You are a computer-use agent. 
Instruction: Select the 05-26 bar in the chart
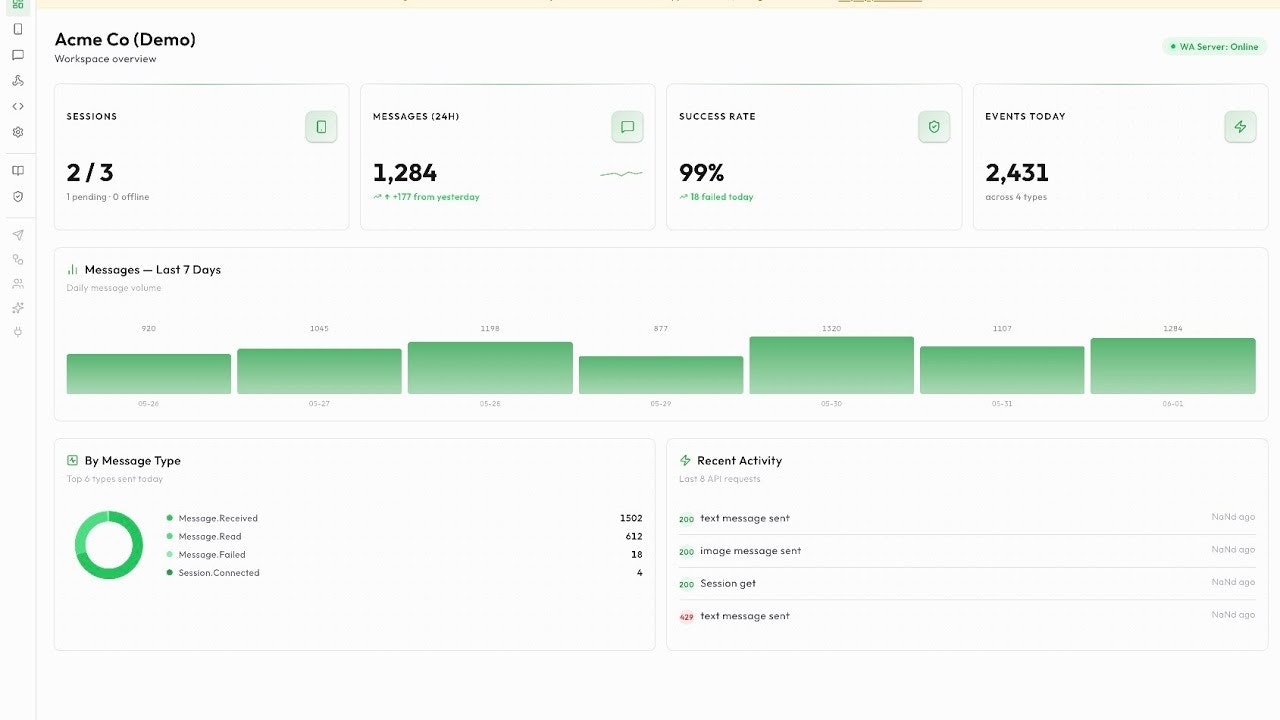click(x=149, y=374)
